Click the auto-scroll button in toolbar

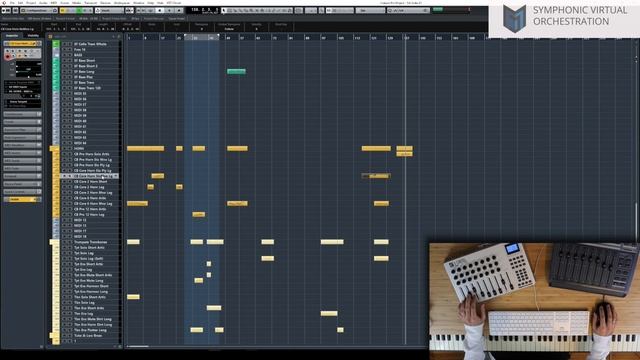(129, 10)
